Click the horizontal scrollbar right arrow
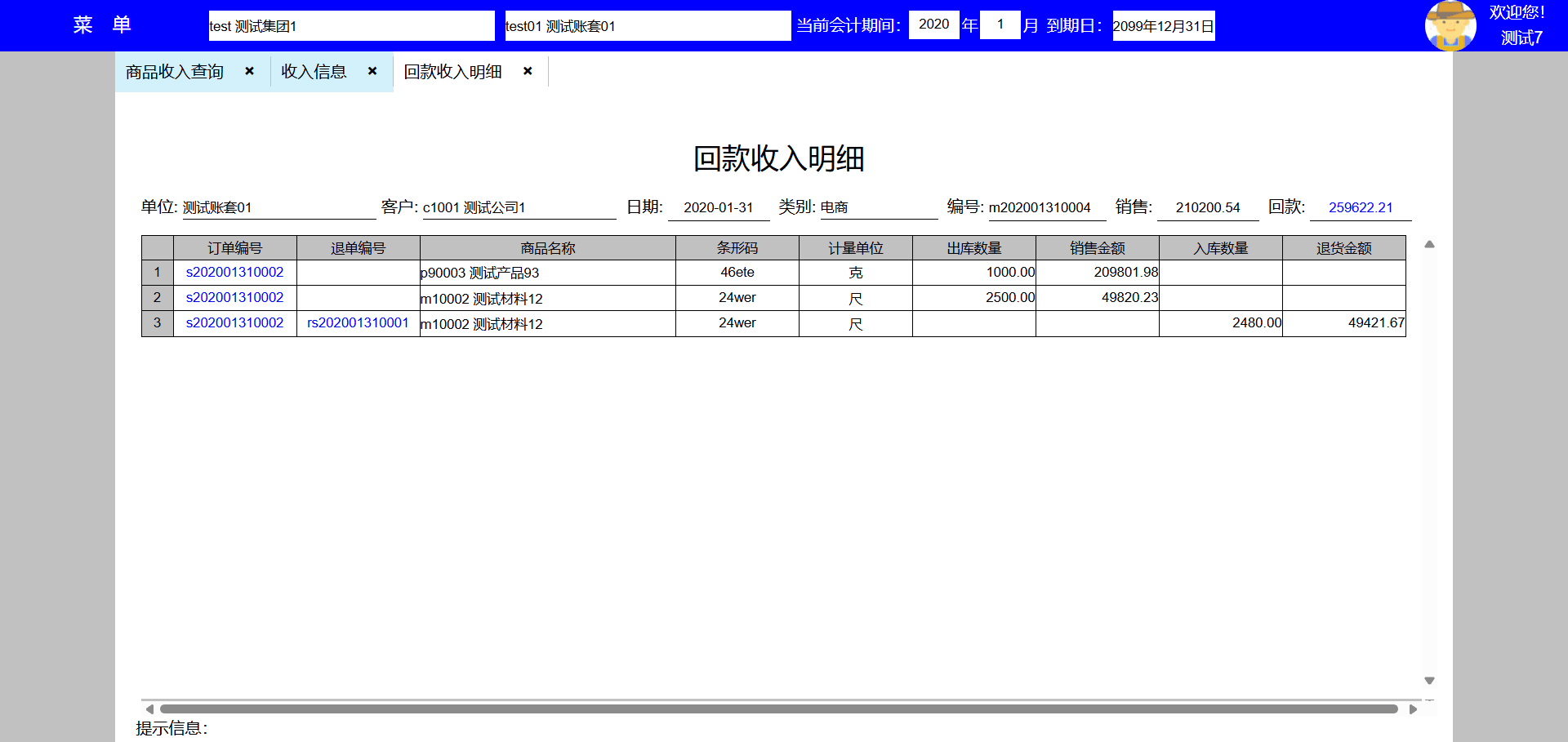Screen dimensions: 1568x742 coord(1413,709)
